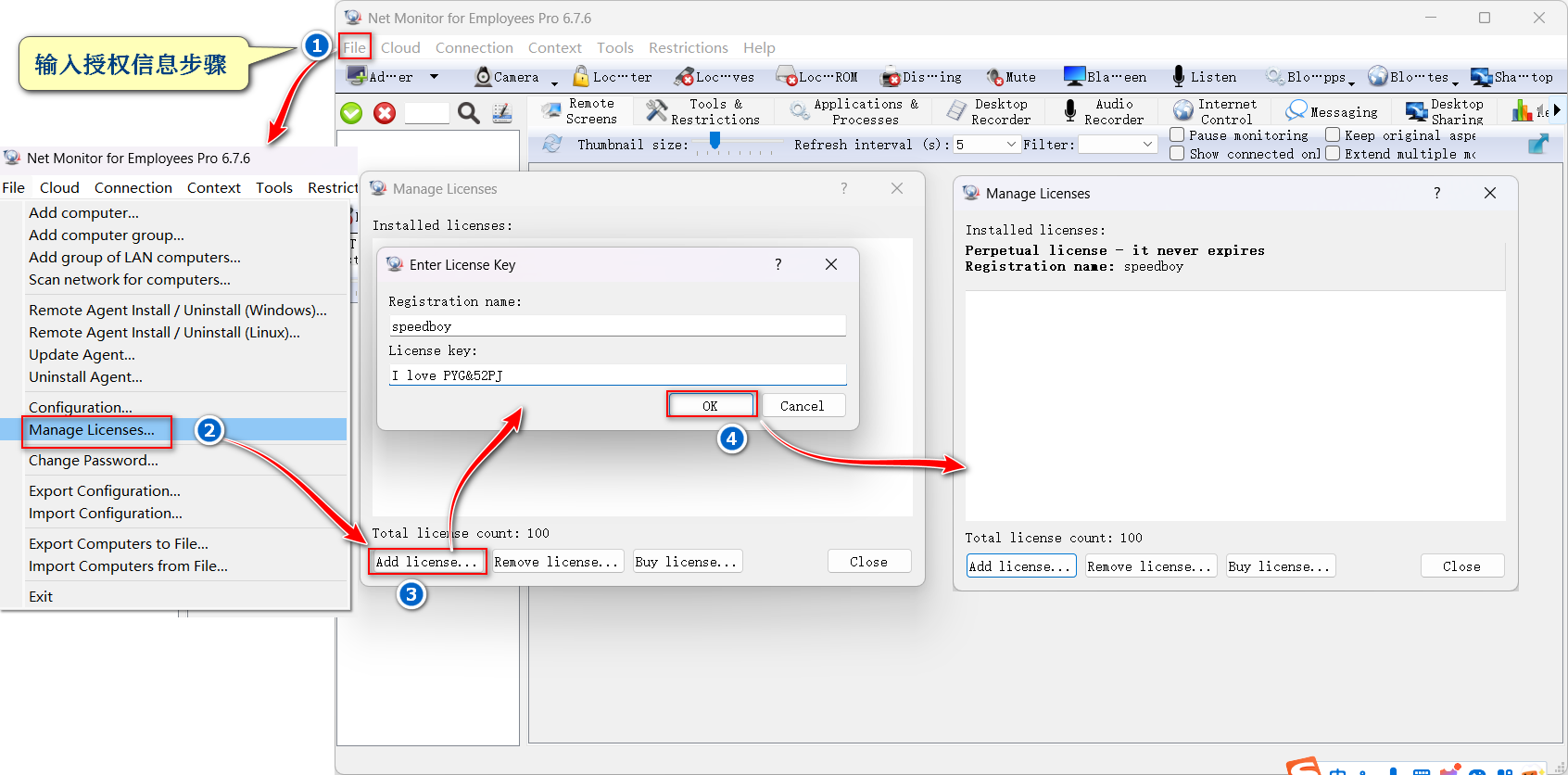Open the Restrictions menu in the main window
The width and height of the screenshot is (1568, 775).
[x=689, y=47]
